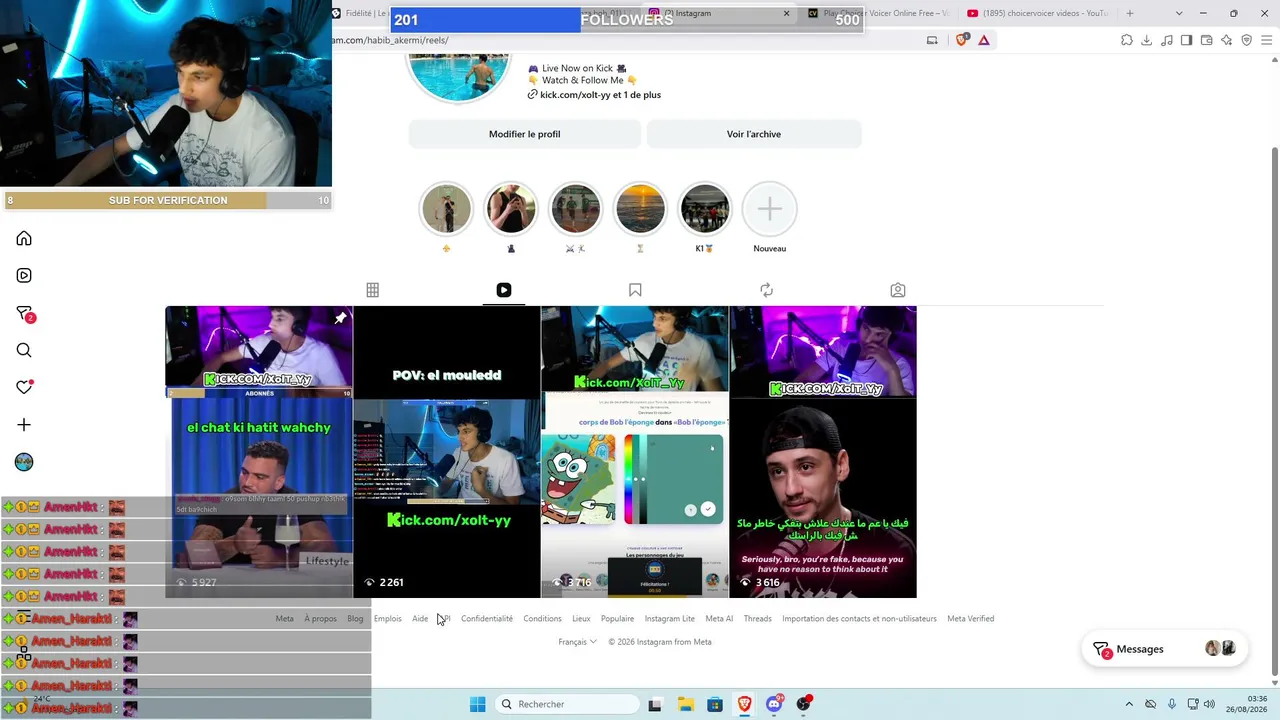Open the Brave Wallet icon
1280x720 pixels.
tap(1207, 40)
